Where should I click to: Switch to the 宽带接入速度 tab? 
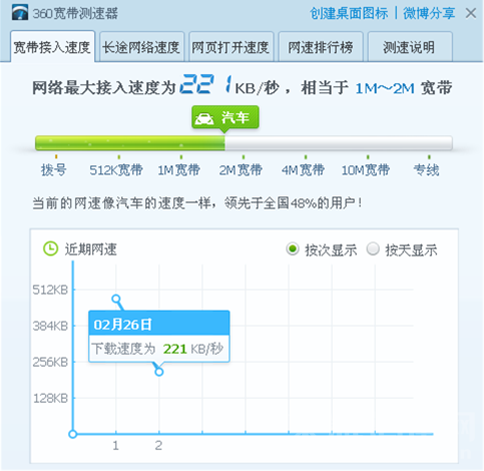tap(52, 47)
